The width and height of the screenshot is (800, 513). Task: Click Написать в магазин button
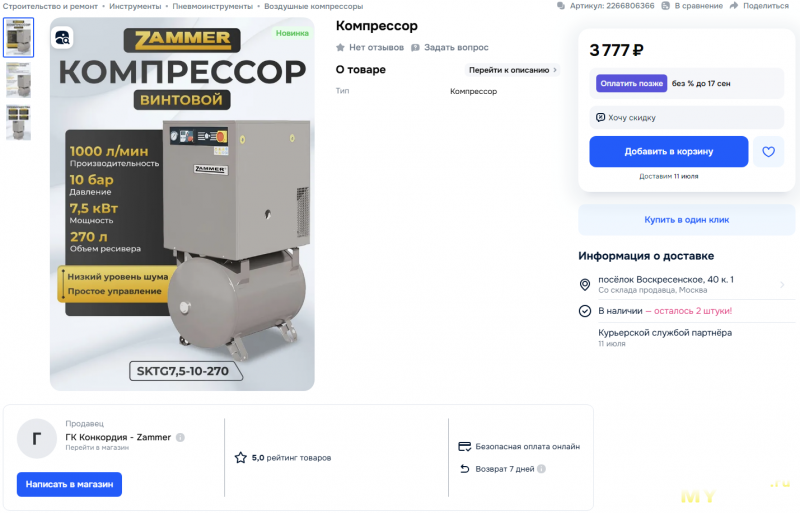(x=69, y=484)
